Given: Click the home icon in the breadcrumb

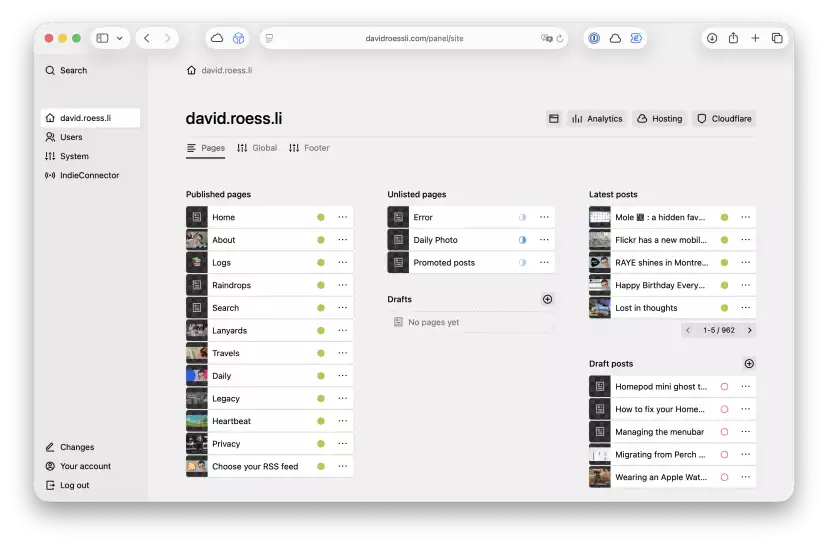Looking at the screenshot, I should pyautogui.click(x=191, y=70).
